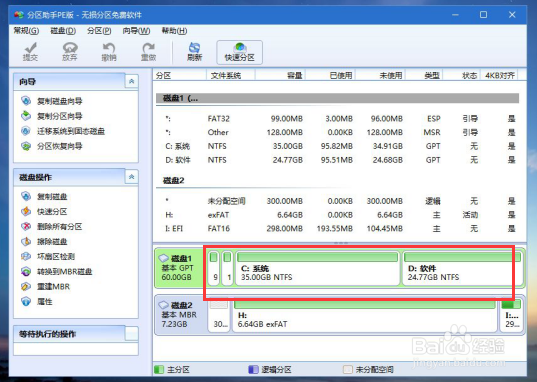The image size is (537, 382).
Task: Click the 重建MBR icon
Action: pyautogui.click(x=26, y=286)
